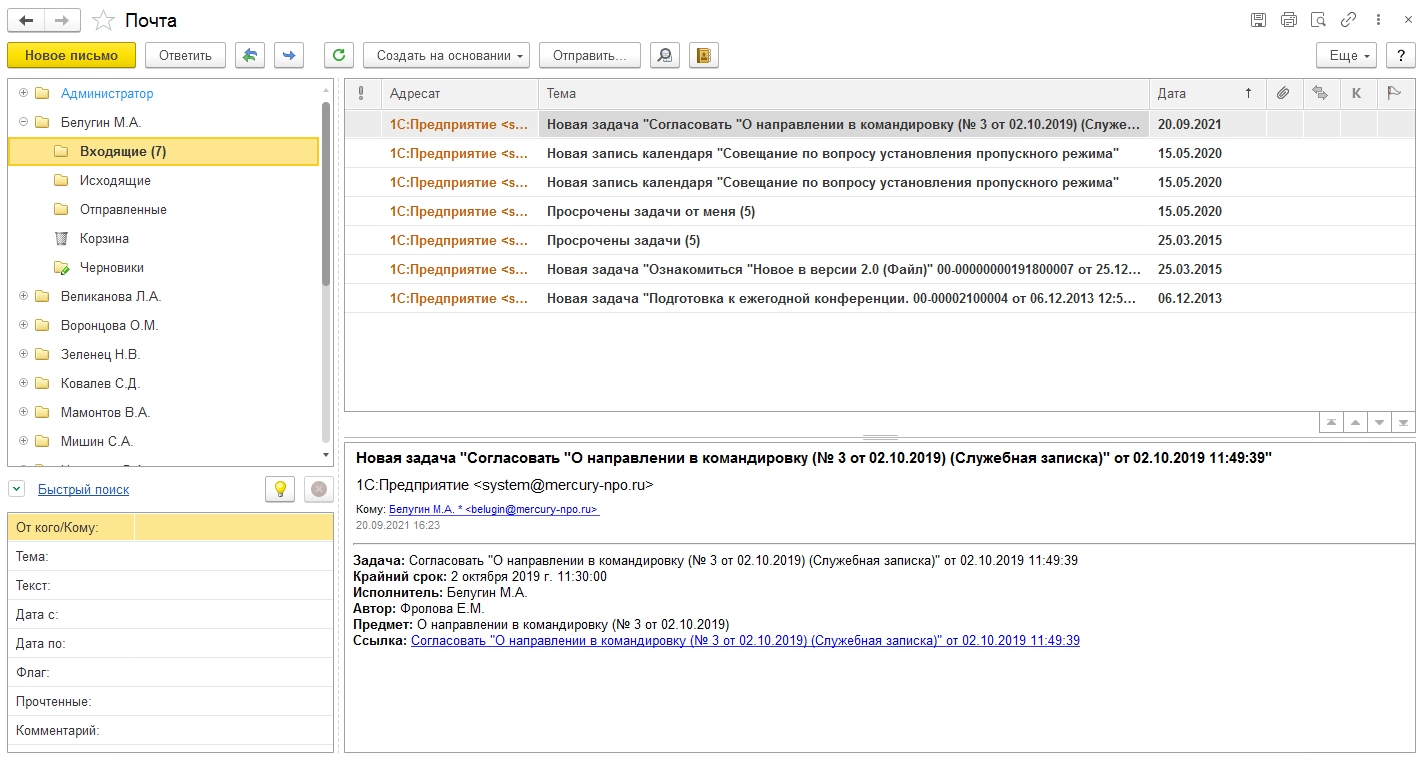Collapse the quick search panel chevron
Image resolution: width=1428 pixels, height=763 pixels.
[x=17, y=489]
